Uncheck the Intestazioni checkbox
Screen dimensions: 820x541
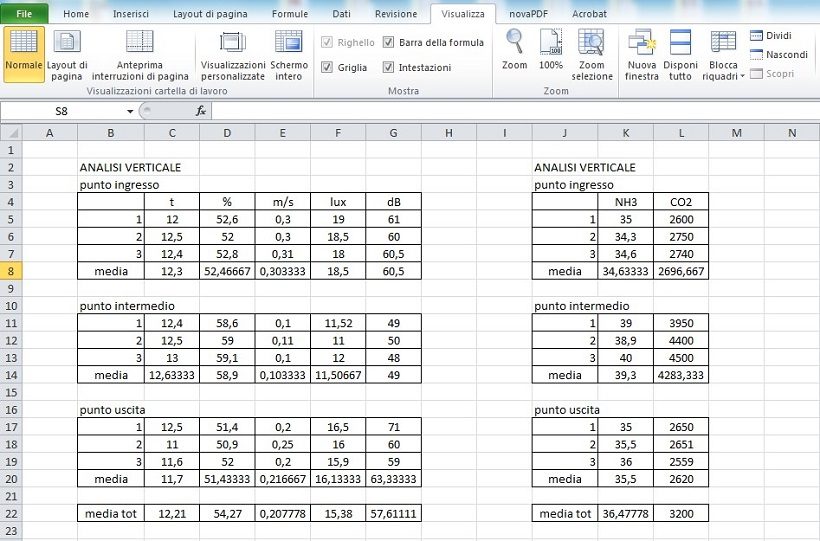pos(388,67)
